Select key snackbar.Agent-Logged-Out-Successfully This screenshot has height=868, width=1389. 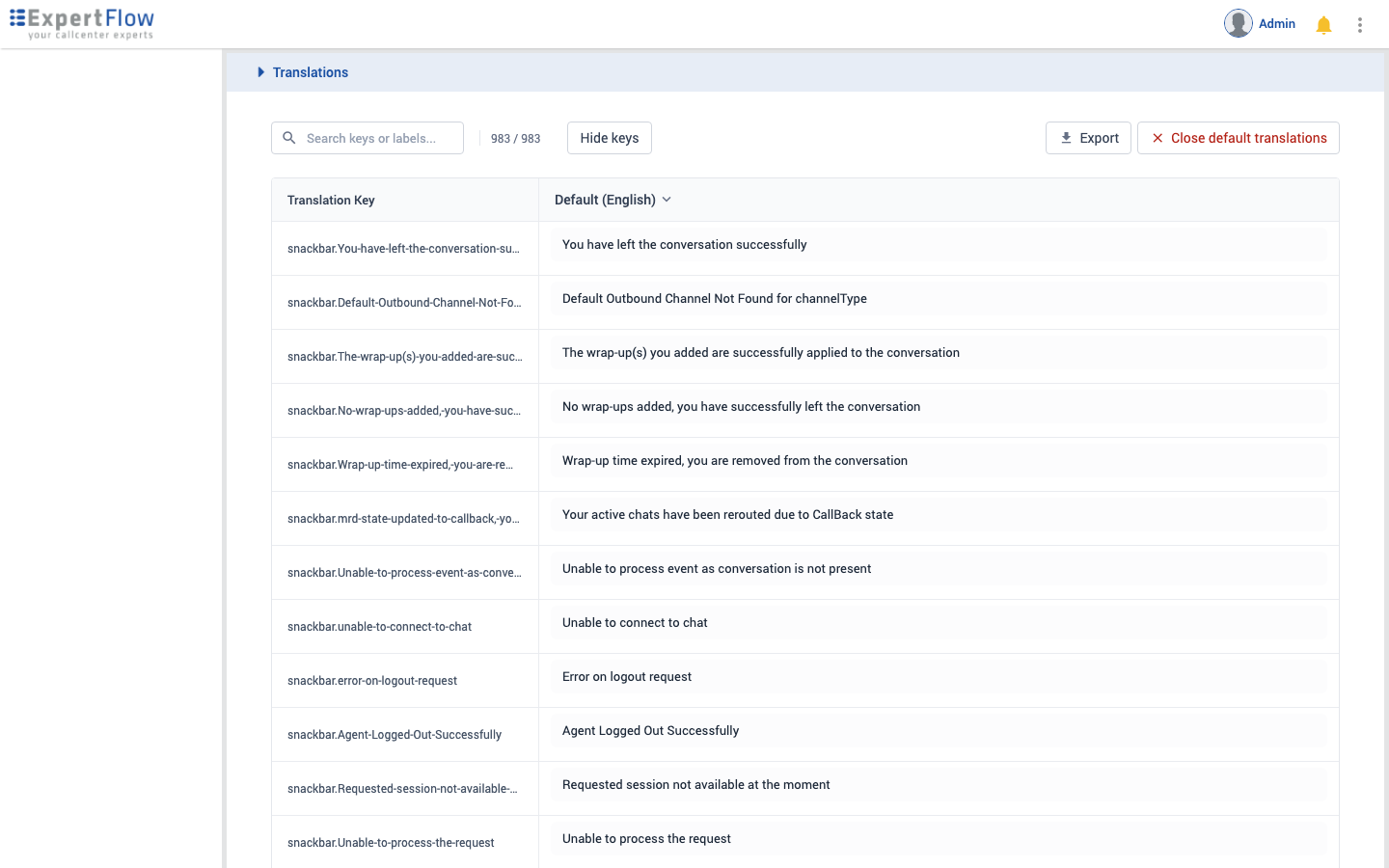click(x=395, y=735)
